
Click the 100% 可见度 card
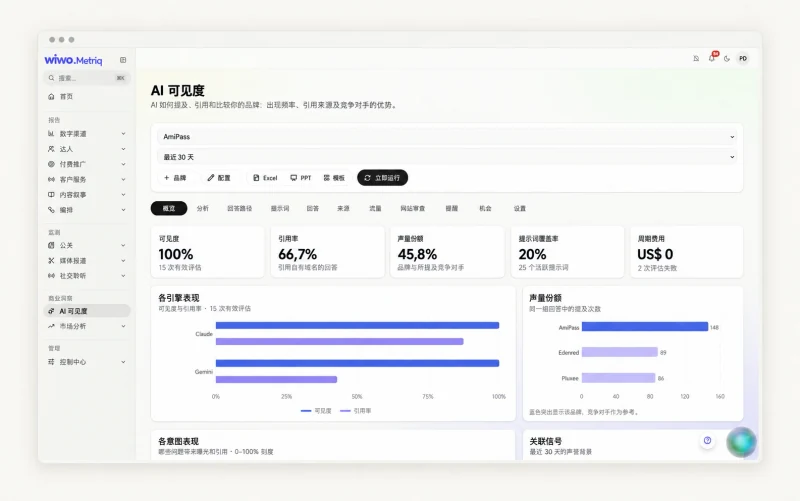(x=208, y=252)
